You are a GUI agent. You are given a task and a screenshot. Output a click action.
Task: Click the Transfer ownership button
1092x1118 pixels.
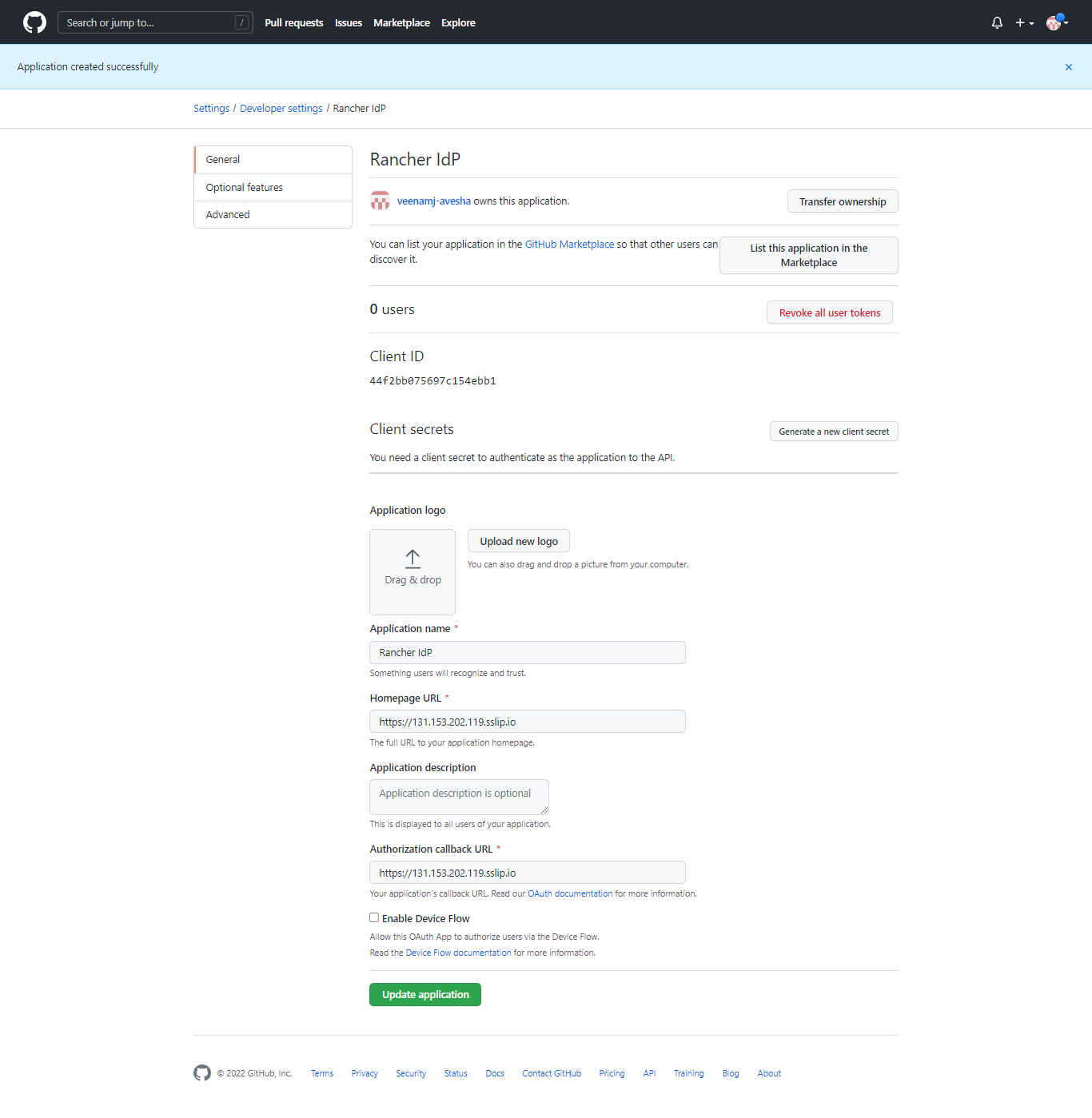843,201
